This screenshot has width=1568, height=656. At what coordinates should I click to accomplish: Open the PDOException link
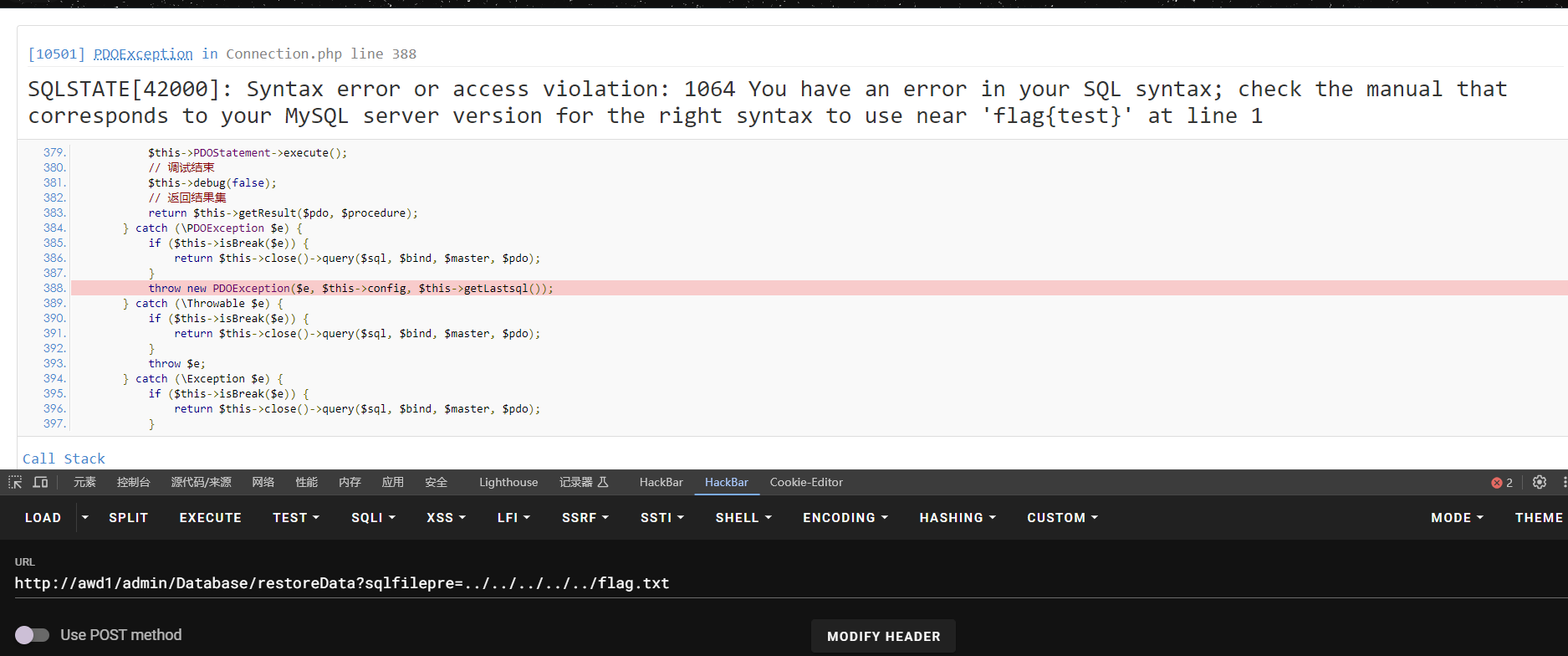pyautogui.click(x=143, y=54)
